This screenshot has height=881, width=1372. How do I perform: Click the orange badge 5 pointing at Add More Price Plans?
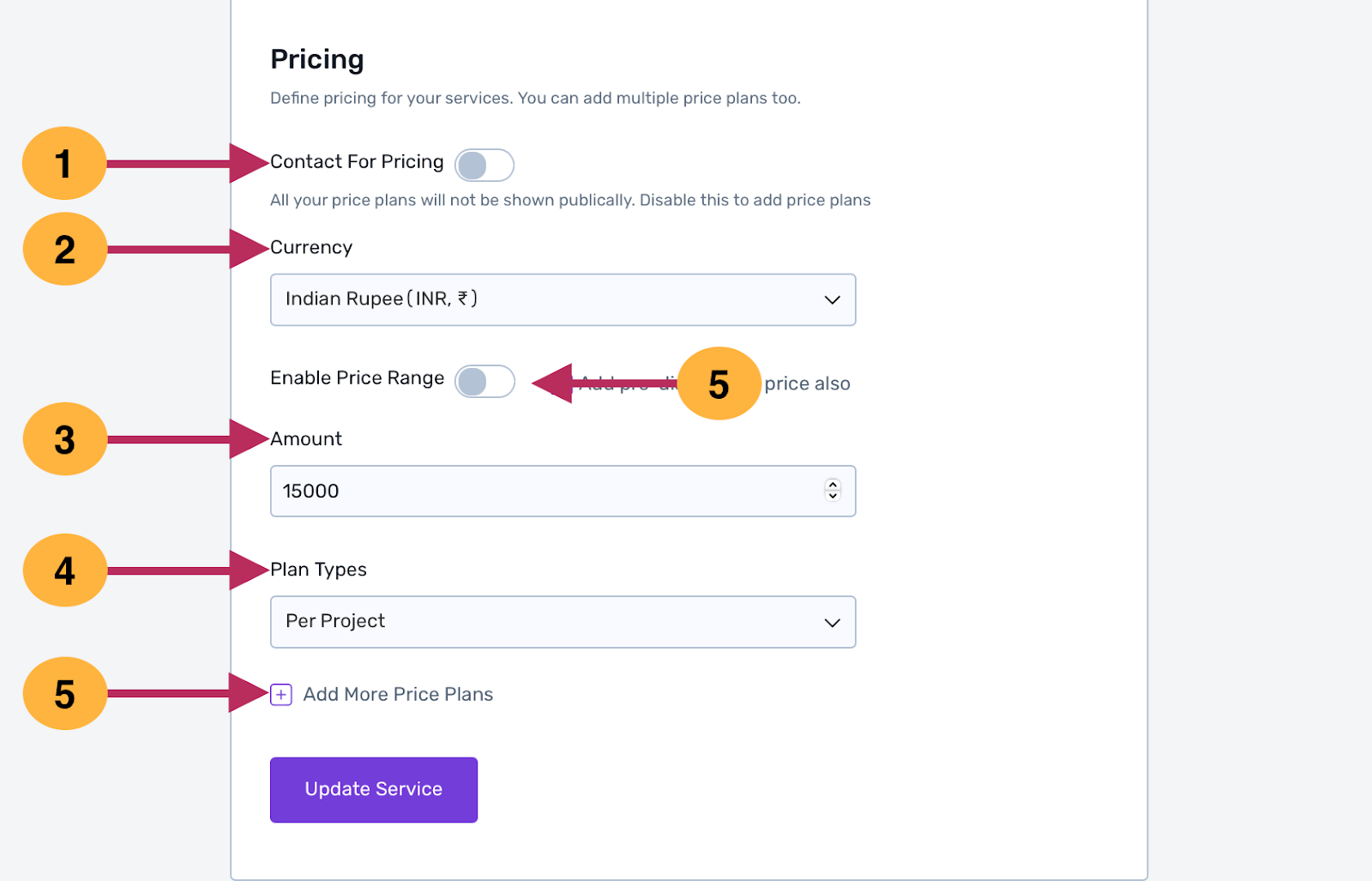coord(64,694)
